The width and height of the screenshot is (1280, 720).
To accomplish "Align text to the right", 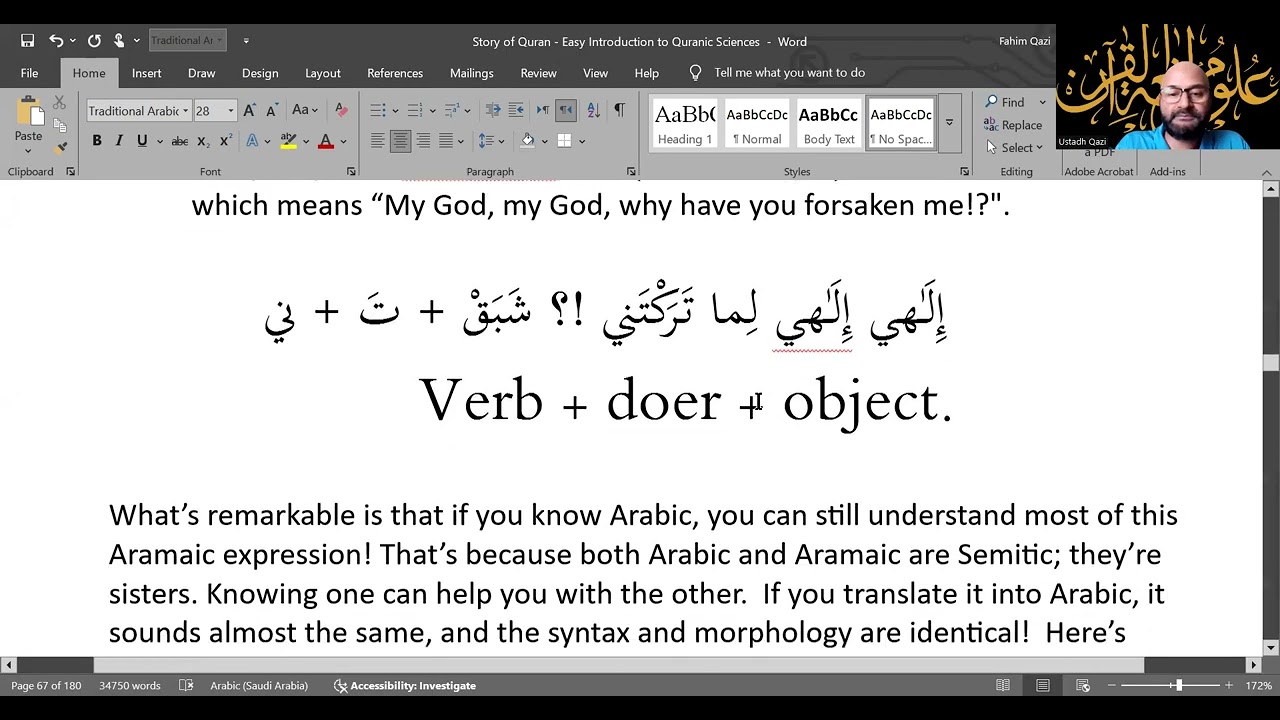I will (423, 141).
